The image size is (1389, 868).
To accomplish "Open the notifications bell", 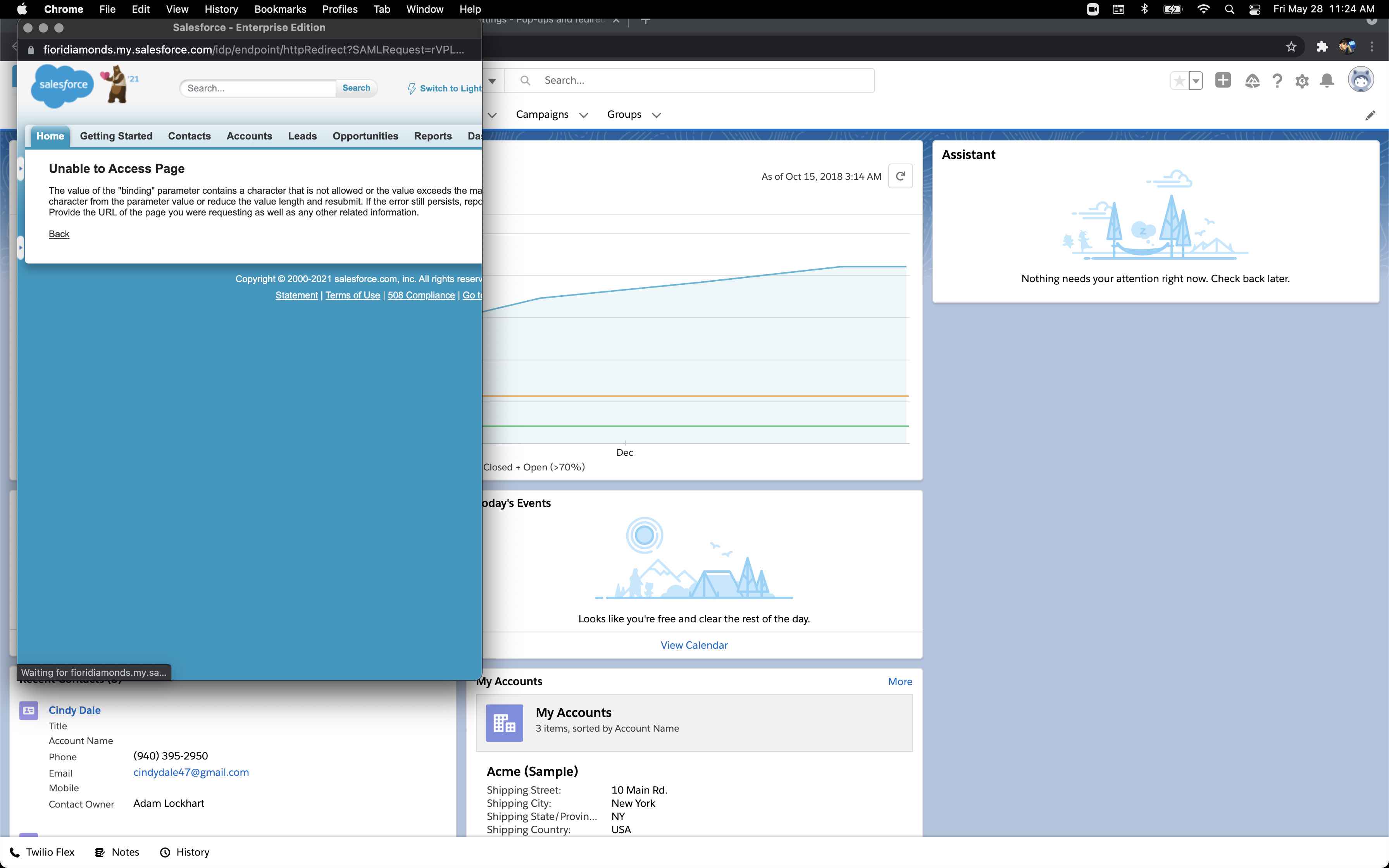I will pos(1327,81).
